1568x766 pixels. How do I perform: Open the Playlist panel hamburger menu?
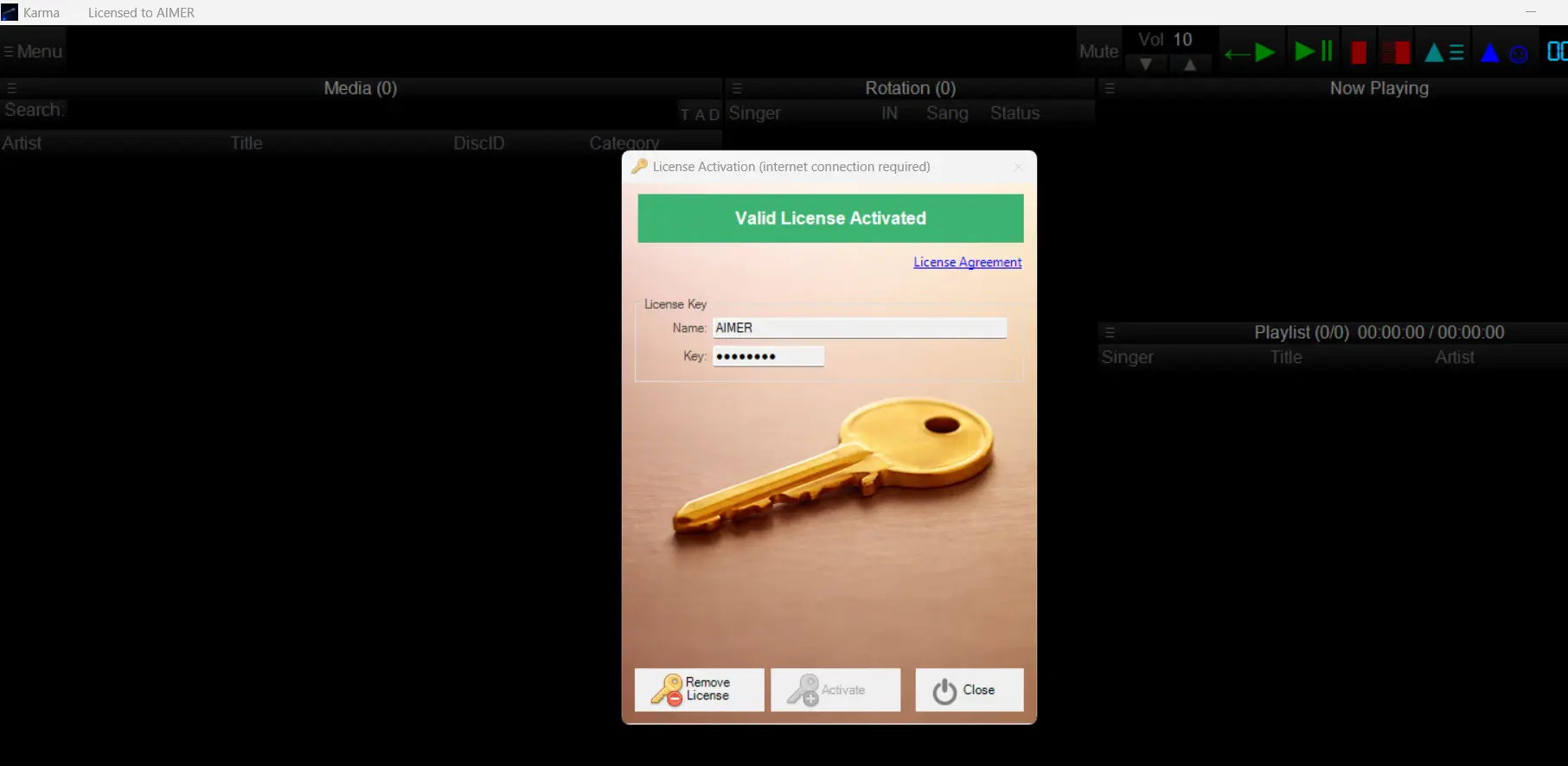tap(1110, 332)
